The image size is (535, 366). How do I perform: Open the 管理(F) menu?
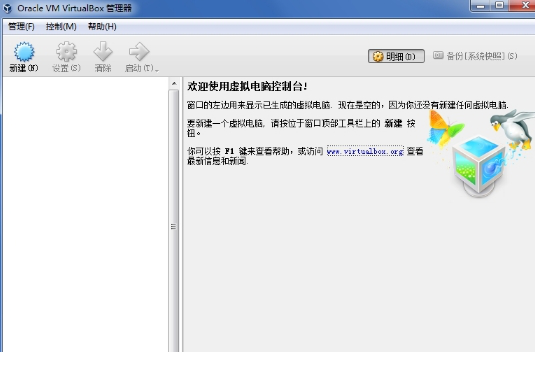coord(21,27)
